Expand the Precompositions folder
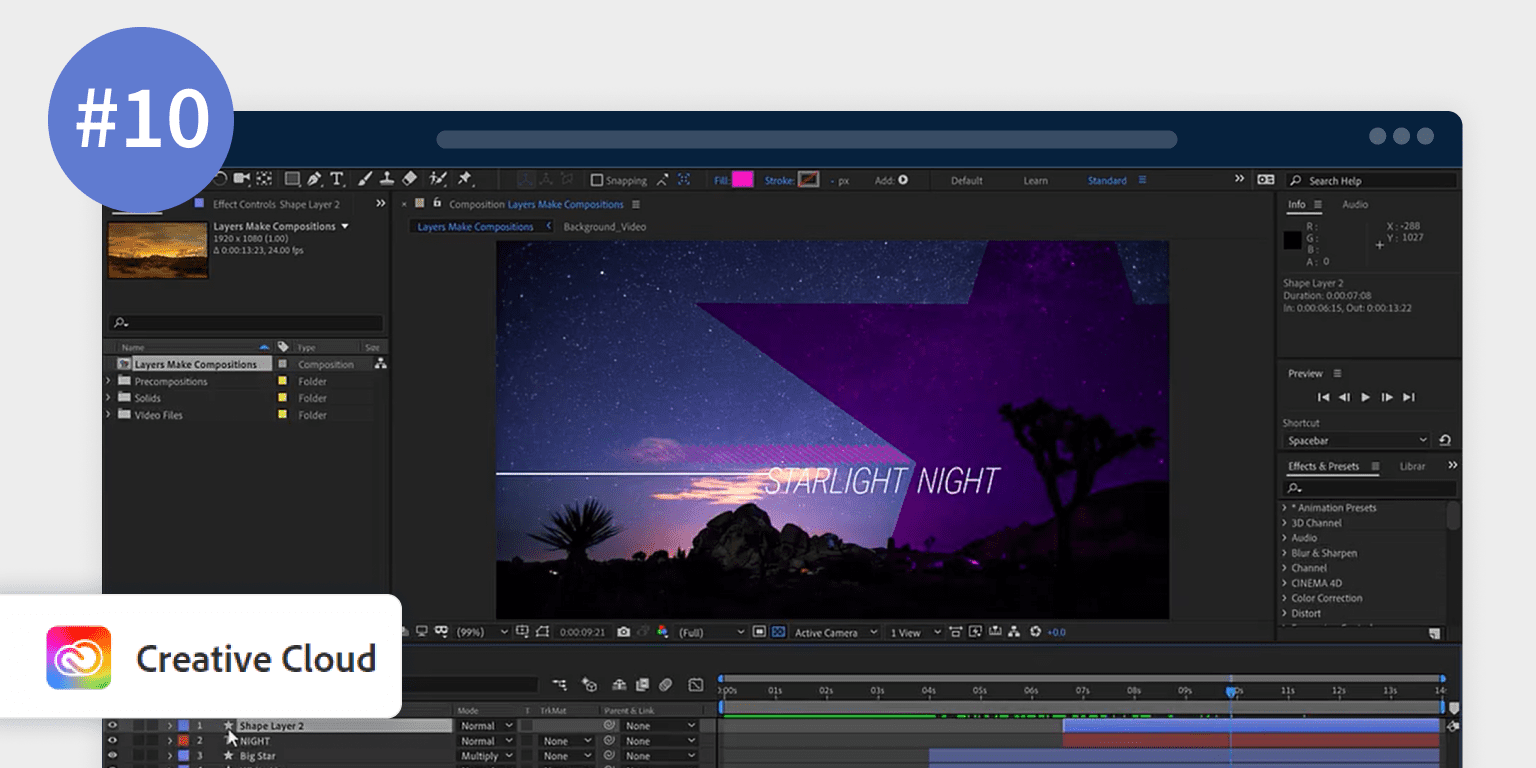This screenshot has width=1536, height=768. [x=108, y=381]
